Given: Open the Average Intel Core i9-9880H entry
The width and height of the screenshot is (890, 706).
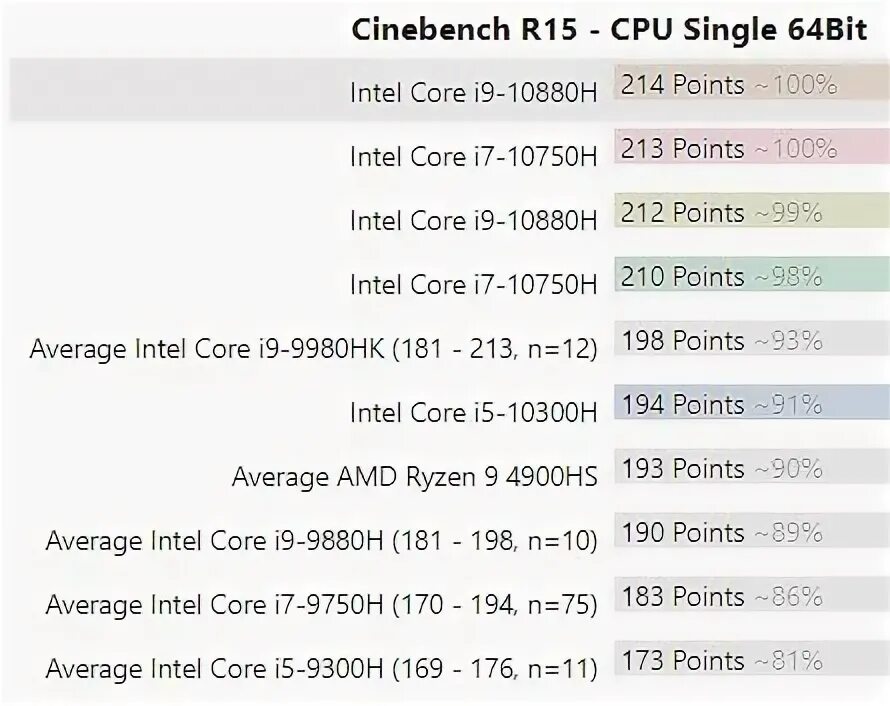Looking at the screenshot, I should click(321, 541).
